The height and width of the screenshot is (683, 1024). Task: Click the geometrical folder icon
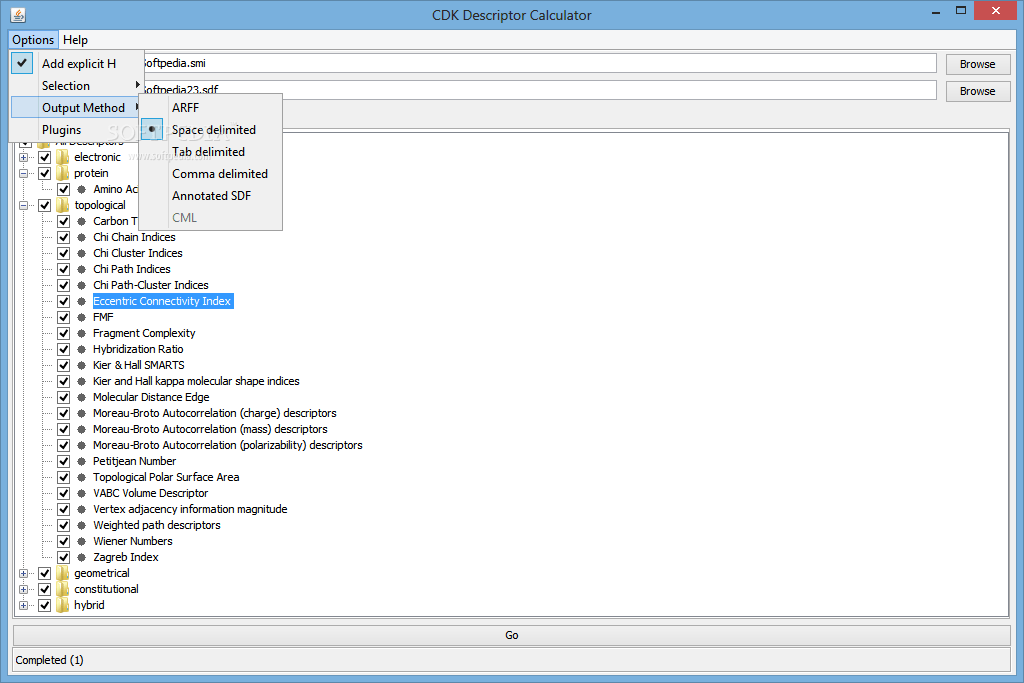[63, 573]
